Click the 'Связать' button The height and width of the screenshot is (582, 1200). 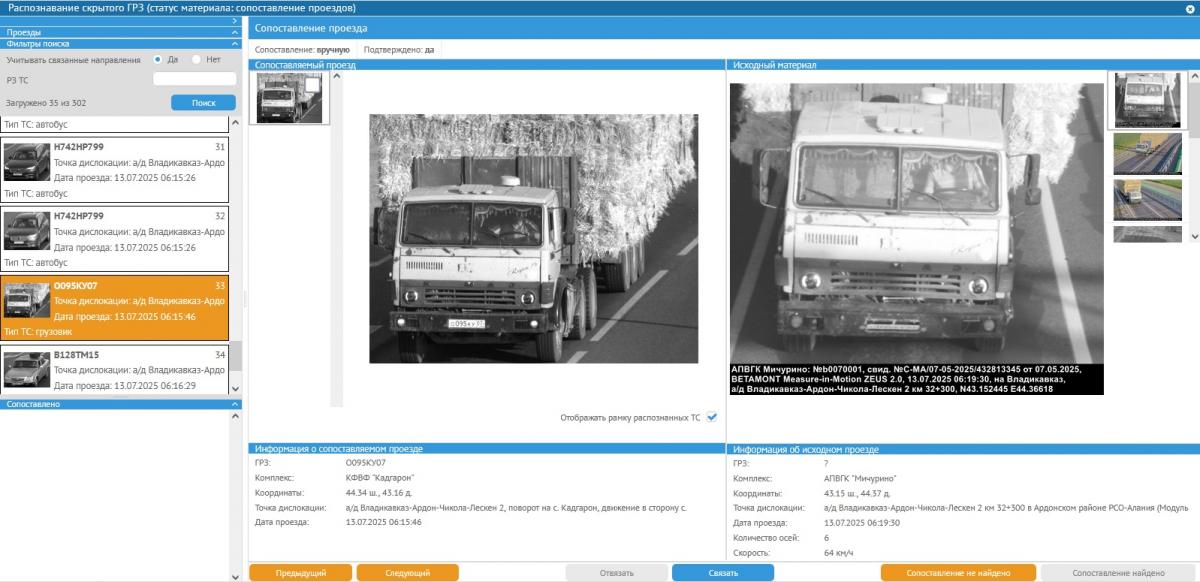pyautogui.click(x=722, y=573)
